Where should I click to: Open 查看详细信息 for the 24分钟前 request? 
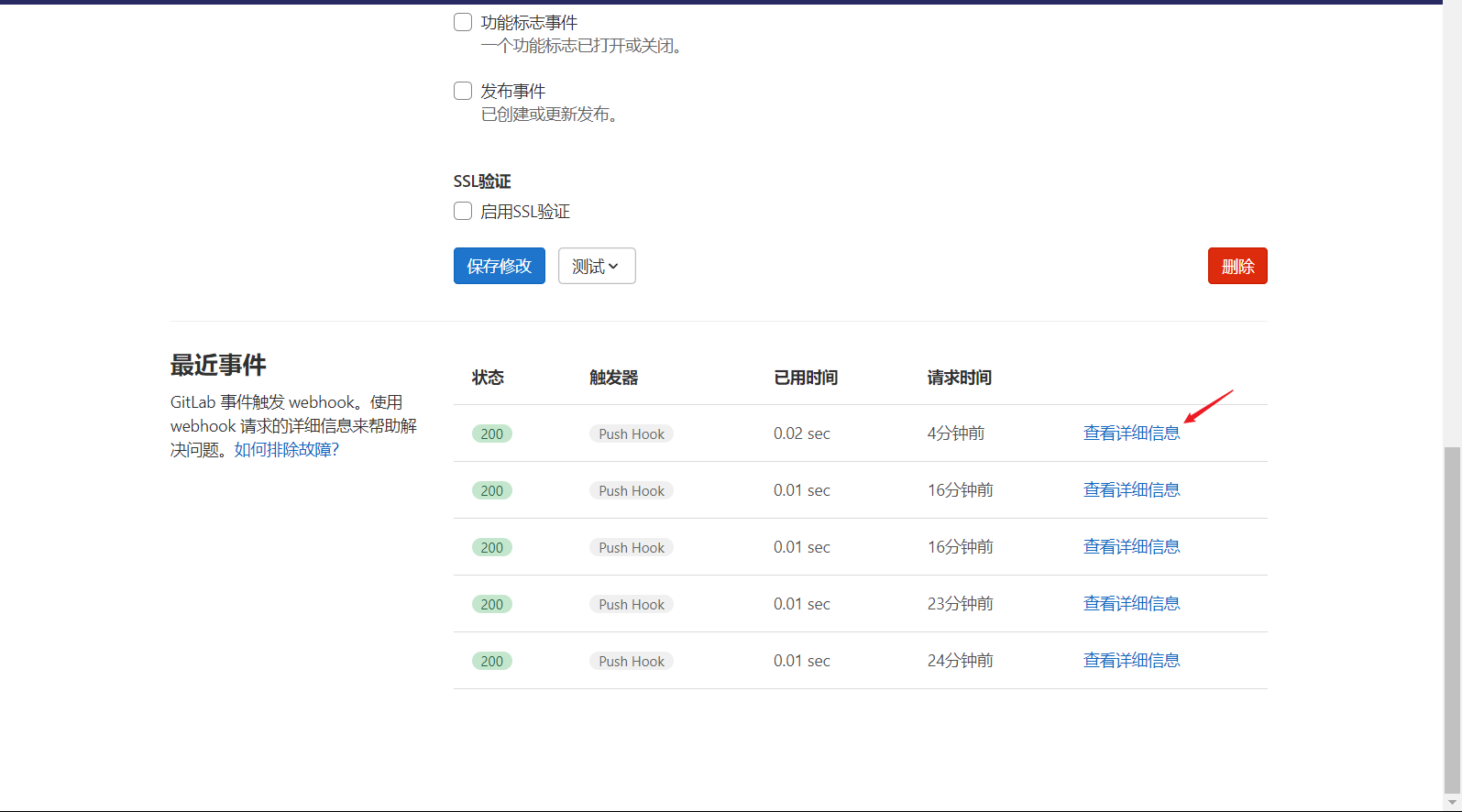1132,661
